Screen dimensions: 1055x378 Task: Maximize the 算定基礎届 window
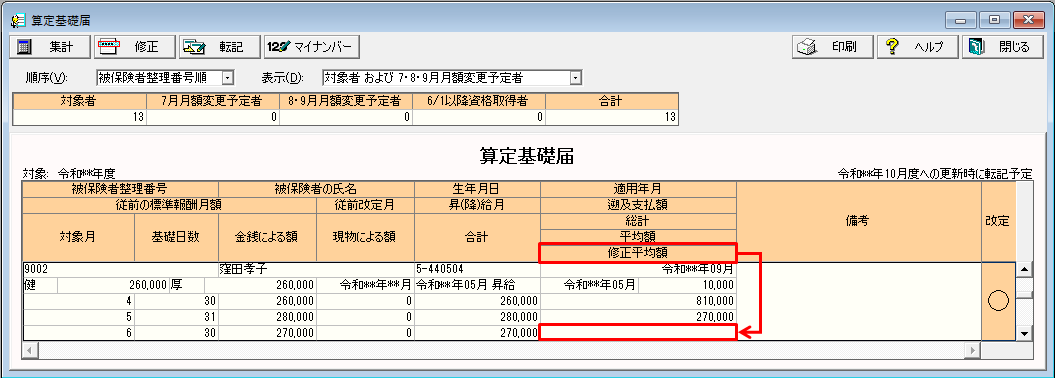tap(994, 21)
